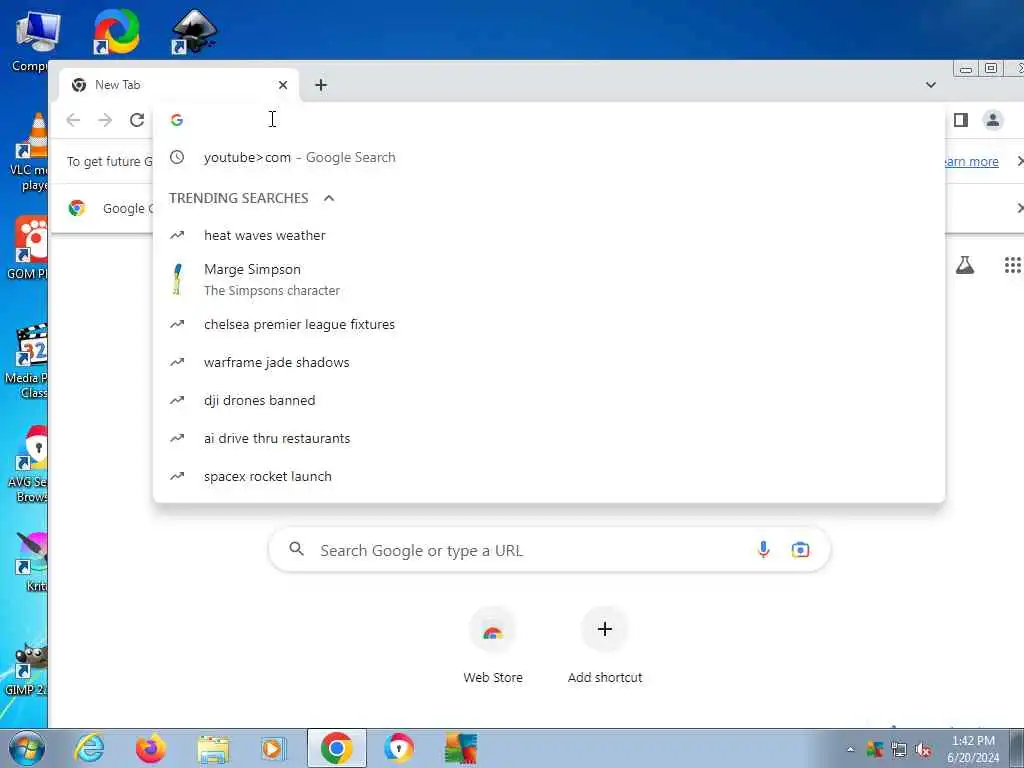Open the GOM Player desktop icon

point(27,248)
